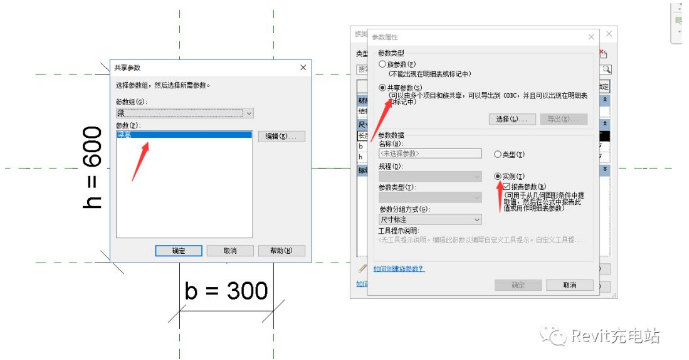Screen dimensions: 689x360
Task: Click the 名称 input field
Action: 430,153
